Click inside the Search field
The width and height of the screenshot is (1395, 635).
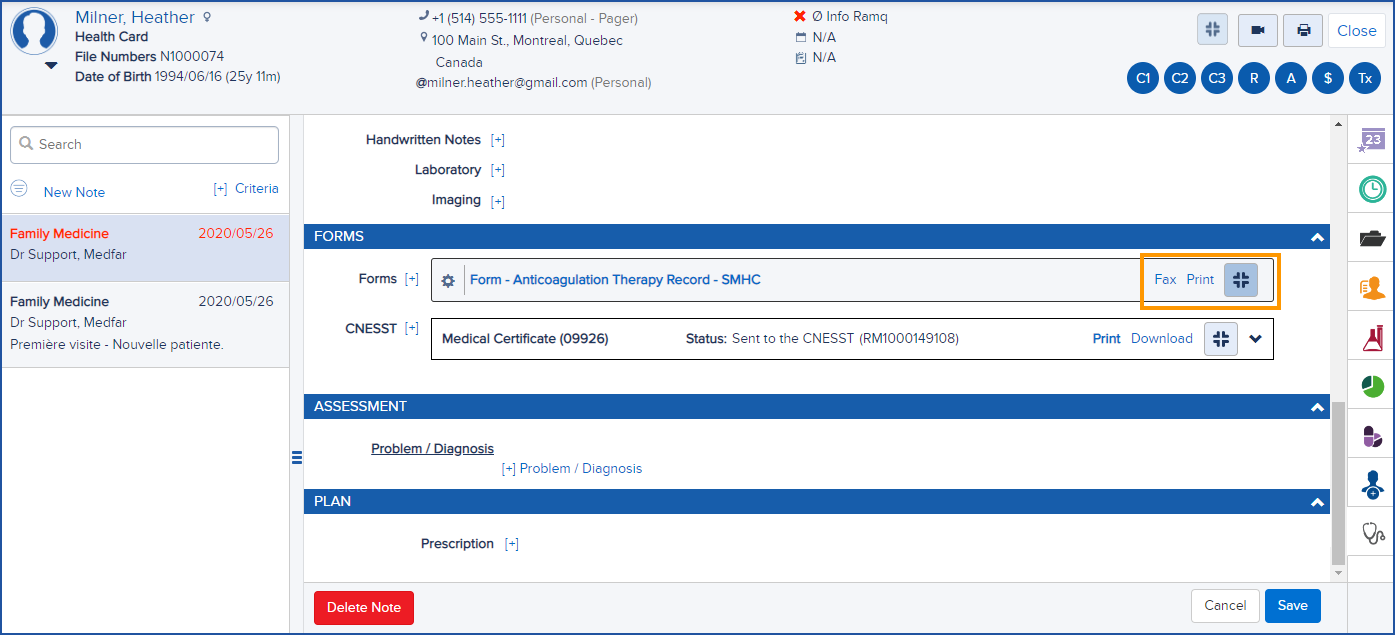point(144,144)
